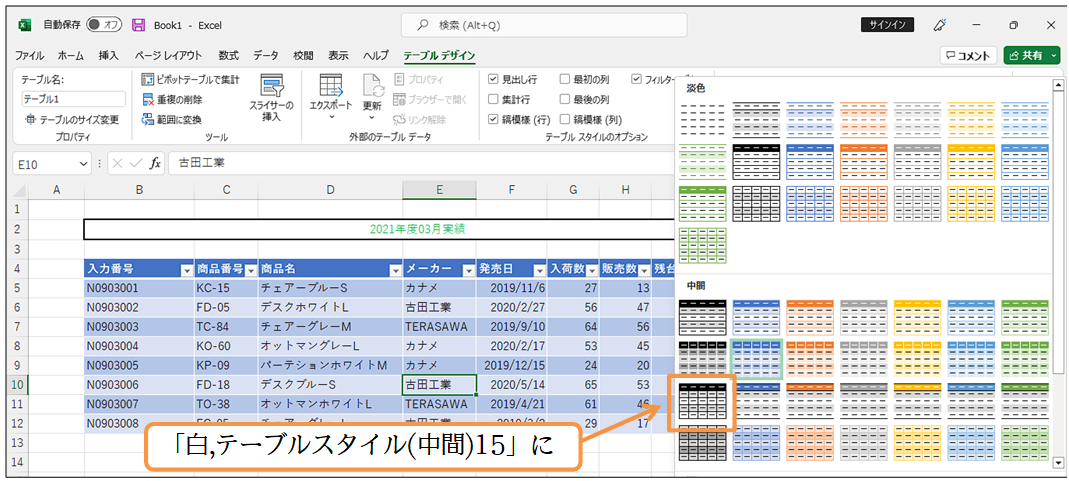1069x481 pixels.
Task: Open the 商品名 column filter dropdown
Action: (394, 270)
